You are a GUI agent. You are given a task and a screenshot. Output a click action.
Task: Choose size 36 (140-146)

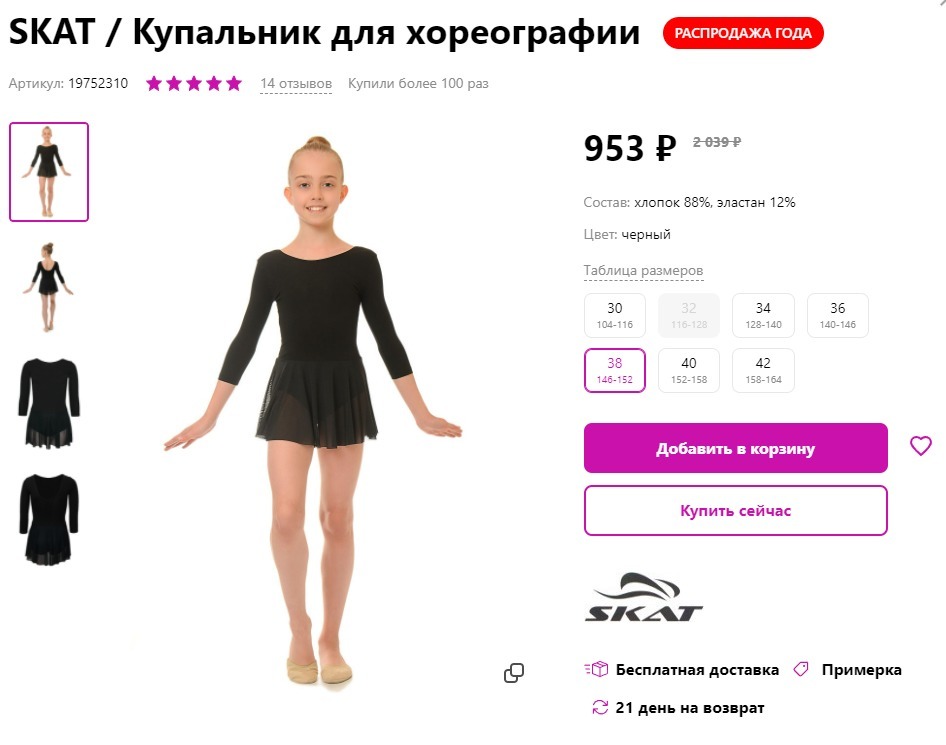[x=837, y=315]
